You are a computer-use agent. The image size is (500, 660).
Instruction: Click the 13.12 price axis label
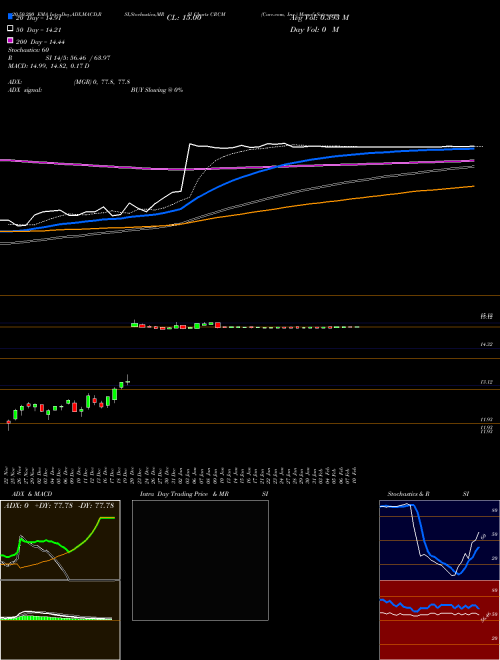[486, 382]
